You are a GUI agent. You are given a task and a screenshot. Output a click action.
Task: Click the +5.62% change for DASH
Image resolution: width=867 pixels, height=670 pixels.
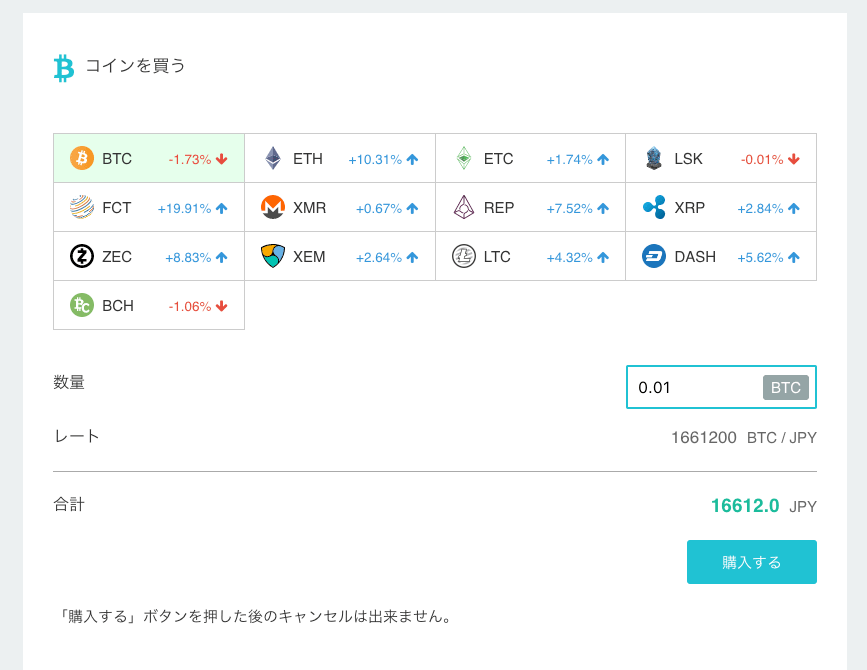pos(760,258)
